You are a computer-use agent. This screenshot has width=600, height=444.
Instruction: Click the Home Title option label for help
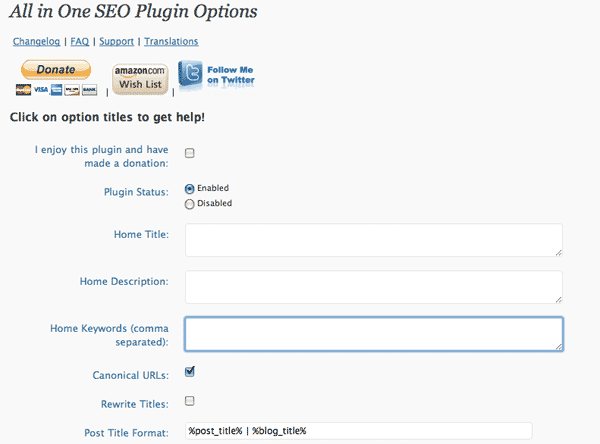pyautogui.click(x=141, y=234)
